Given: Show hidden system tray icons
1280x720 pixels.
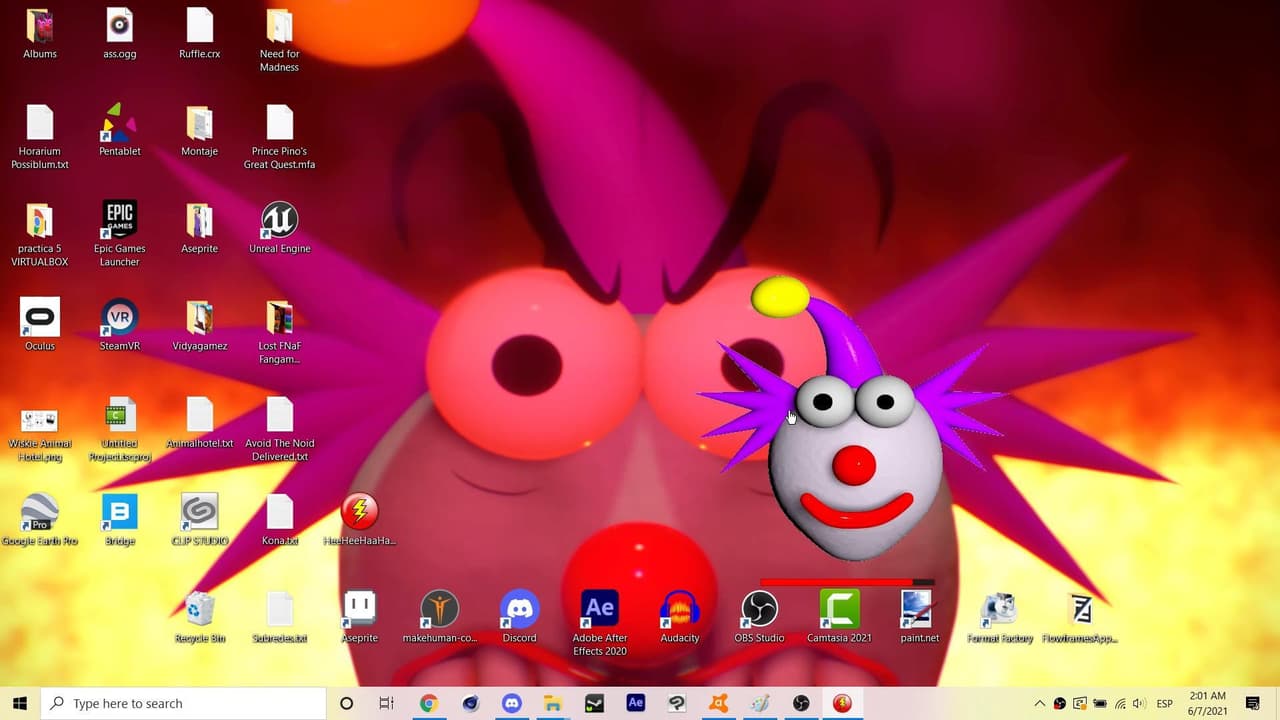Looking at the screenshot, I should tap(1039, 704).
